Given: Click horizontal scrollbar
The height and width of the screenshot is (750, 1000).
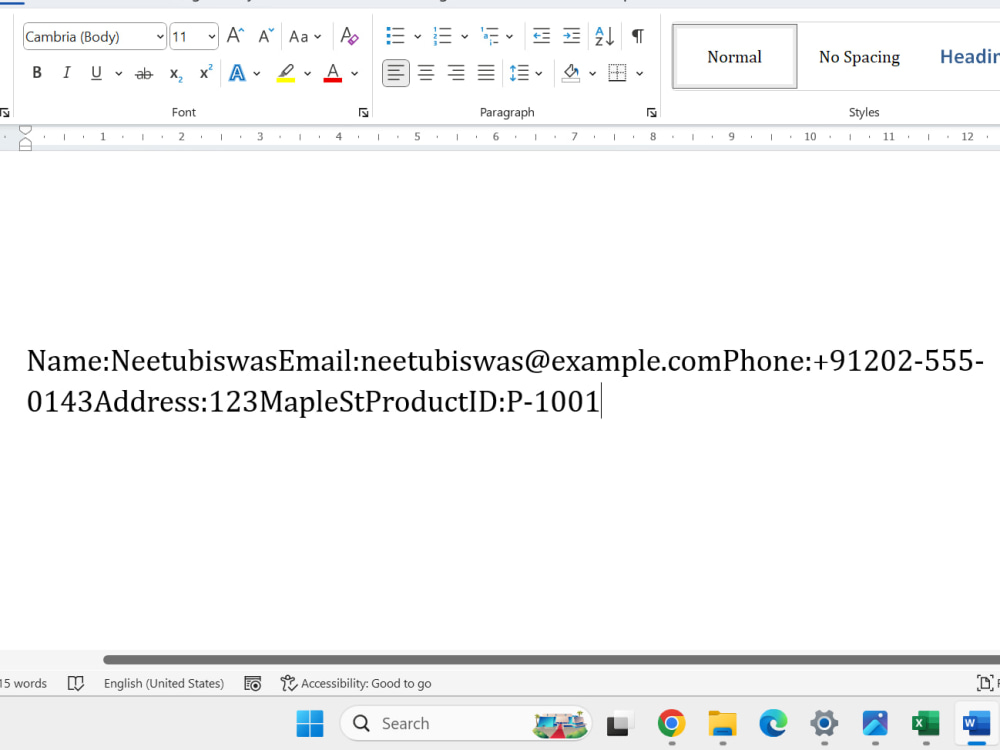Looking at the screenshot, I should click(x=552, y=659).
